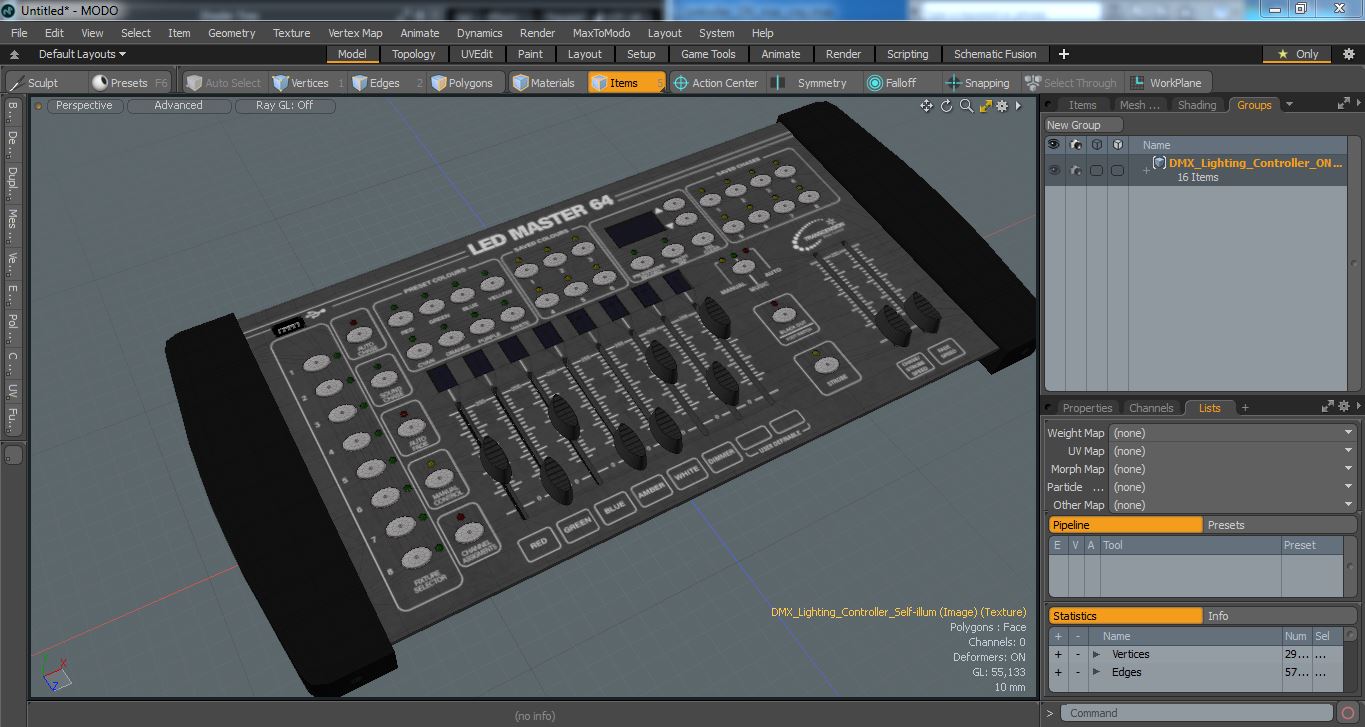Switch to Edges selection mode

(x=386, y=83)
